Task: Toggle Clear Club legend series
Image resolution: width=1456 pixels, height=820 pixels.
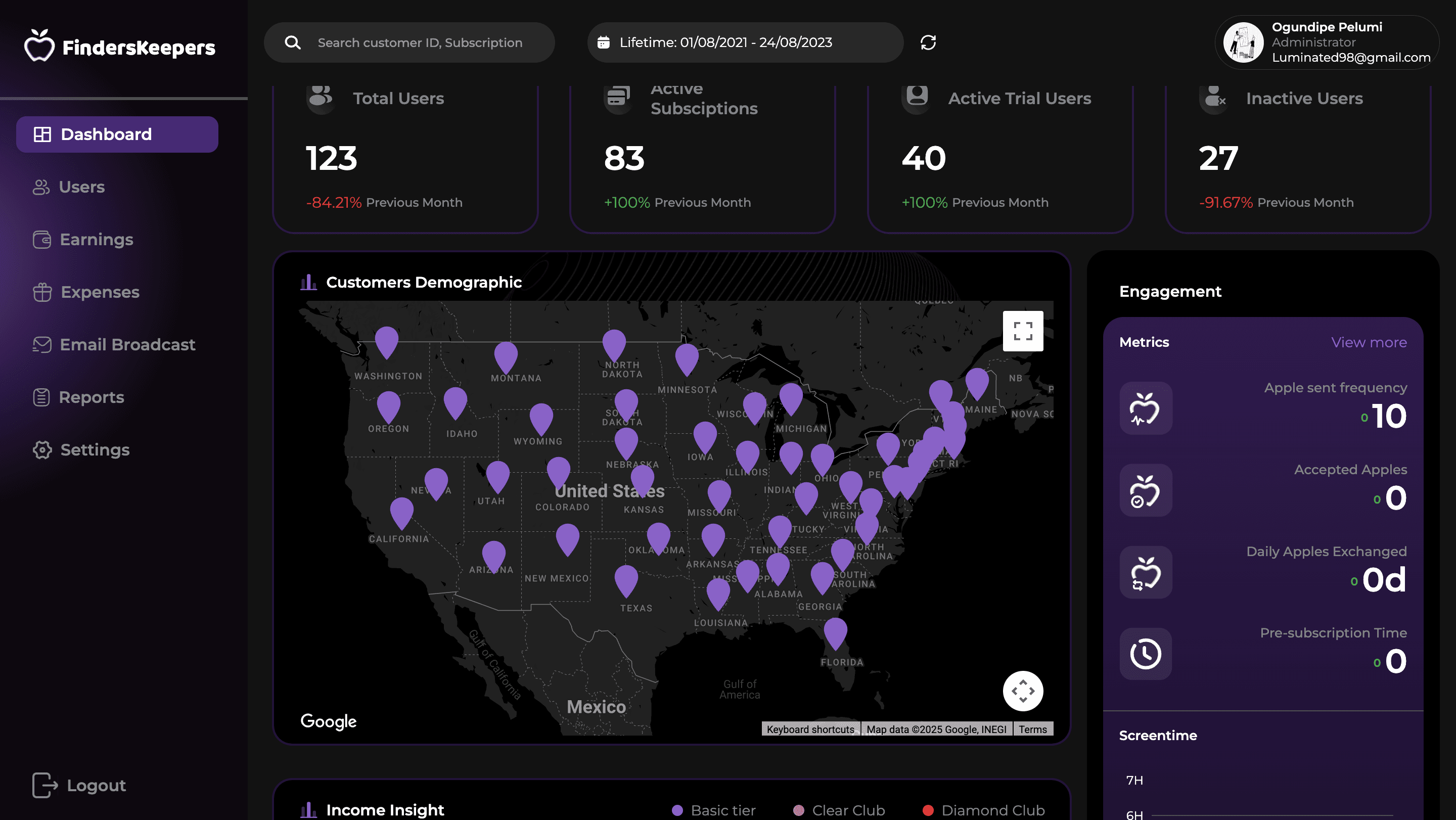Action: point(839,810)
